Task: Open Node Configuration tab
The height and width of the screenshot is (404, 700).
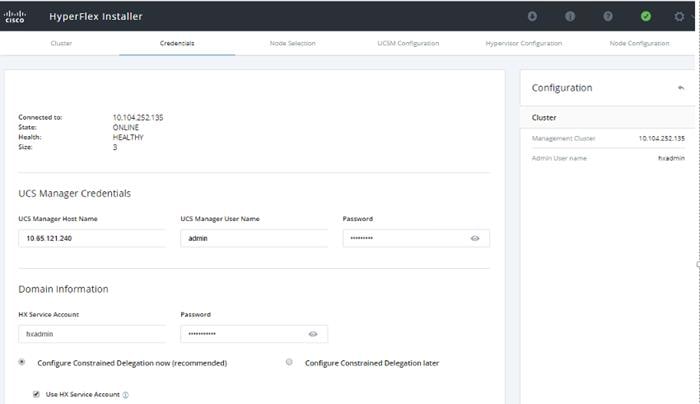Action: [639, 43]
